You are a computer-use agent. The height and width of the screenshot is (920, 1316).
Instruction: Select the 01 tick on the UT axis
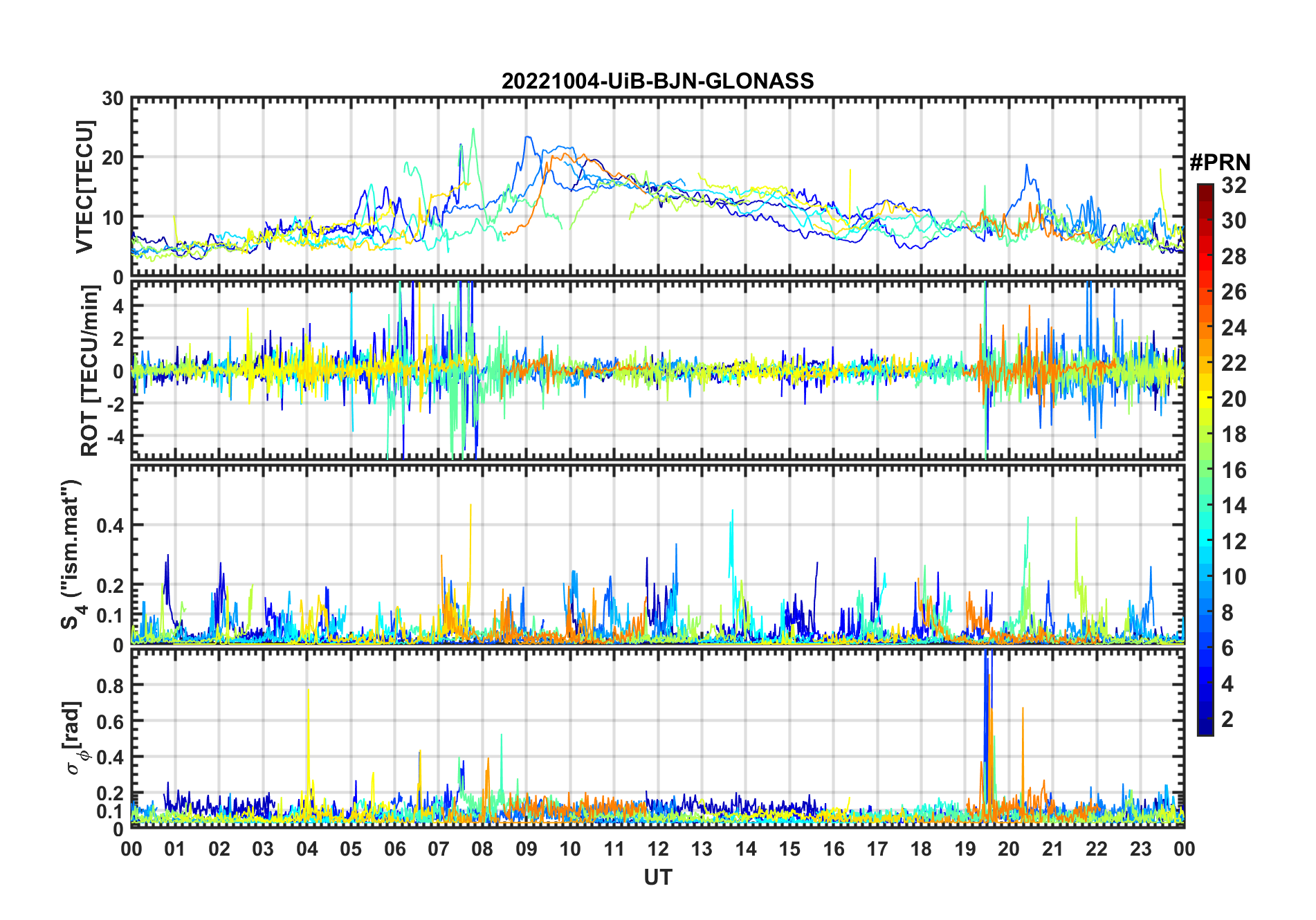point(175,849)
